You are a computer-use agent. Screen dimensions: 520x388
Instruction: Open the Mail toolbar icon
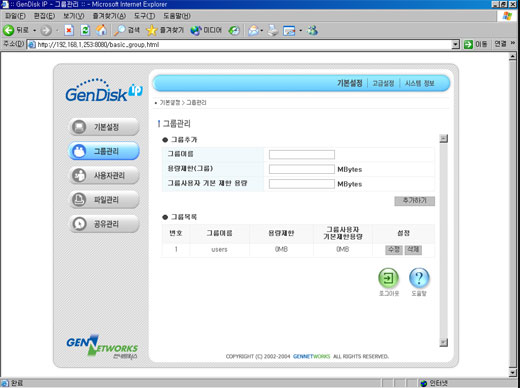tap(254, 30)
